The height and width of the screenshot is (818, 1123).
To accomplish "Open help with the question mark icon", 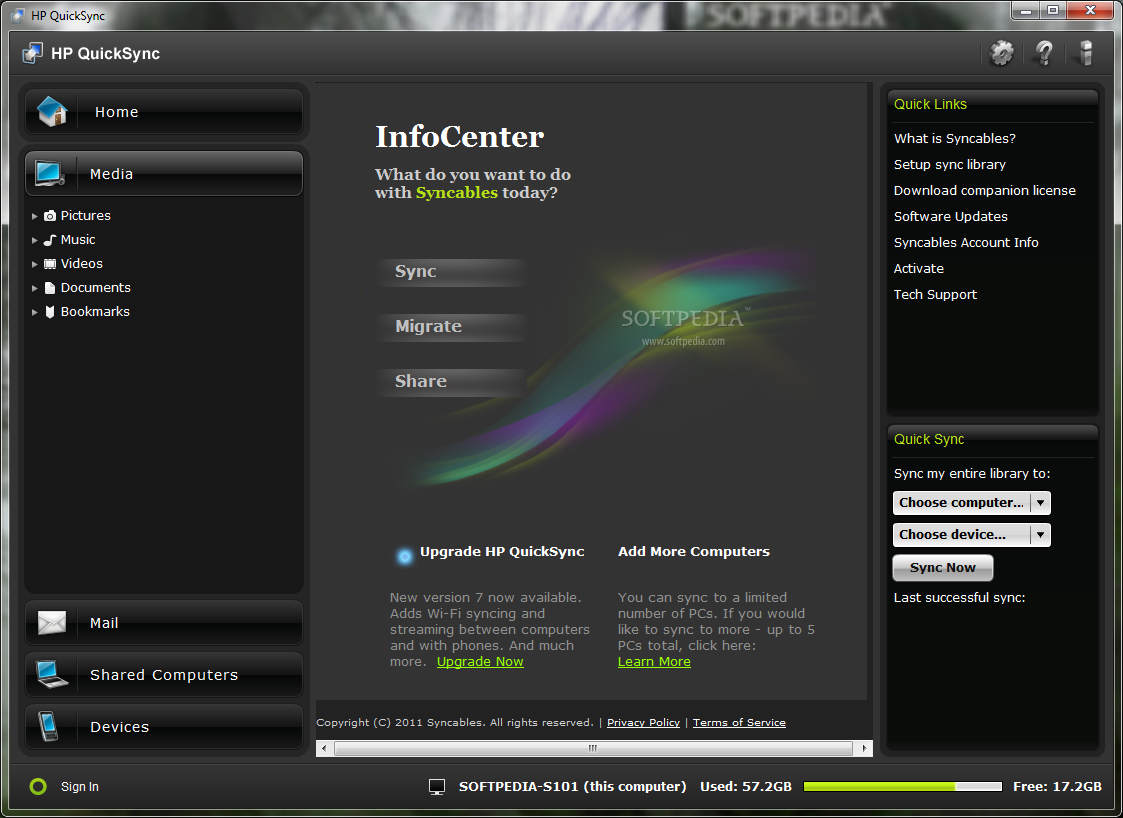I will click(x=1044, y=53).
